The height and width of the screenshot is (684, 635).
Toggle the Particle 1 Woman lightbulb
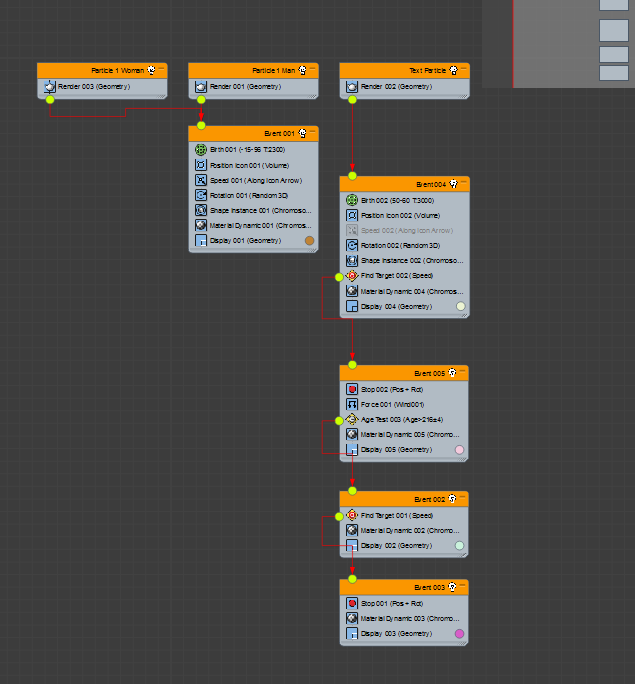151,70
